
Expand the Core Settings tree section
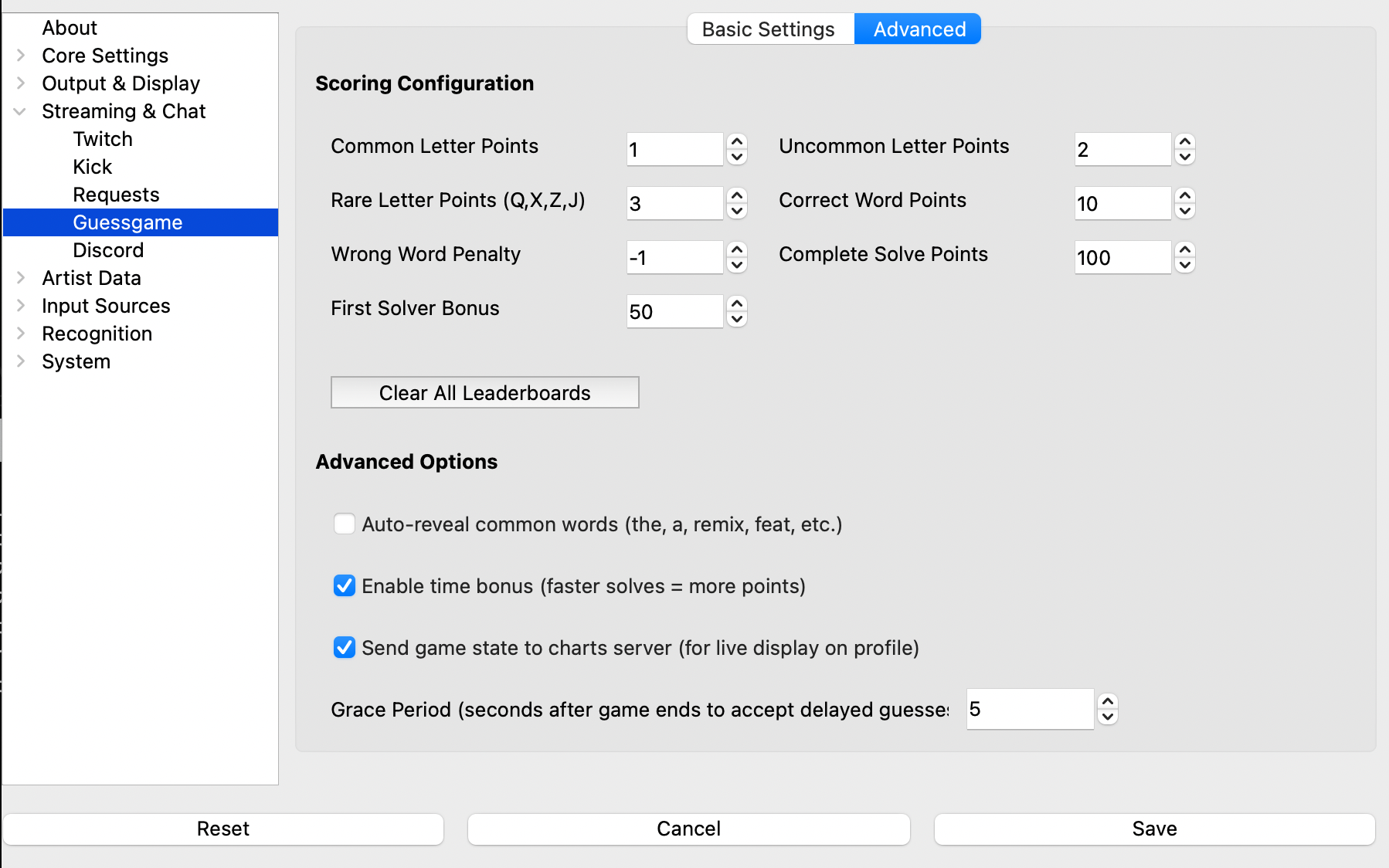pyautogui.click(x=21, y=56)
